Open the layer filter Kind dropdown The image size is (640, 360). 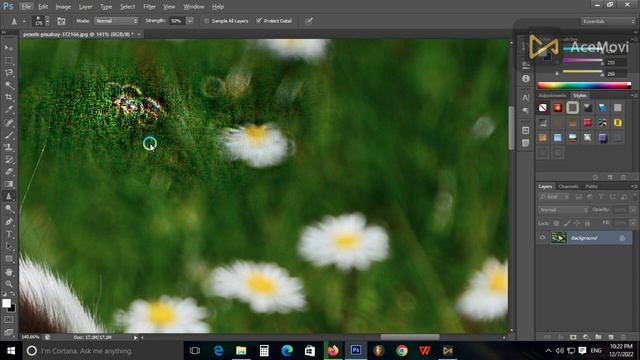coord(554,197)
